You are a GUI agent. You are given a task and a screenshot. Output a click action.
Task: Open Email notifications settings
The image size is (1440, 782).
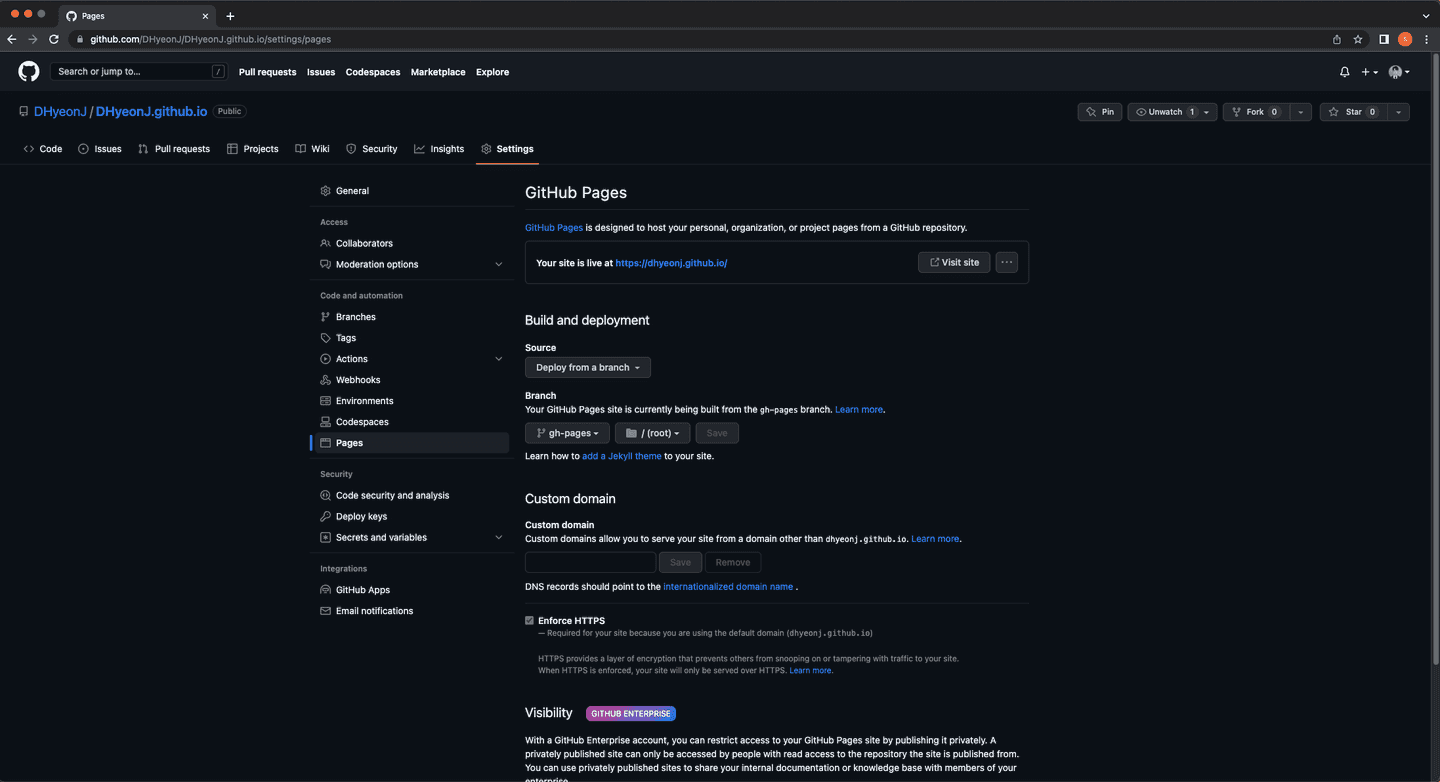pyautogui.click(x=375, y=610)
